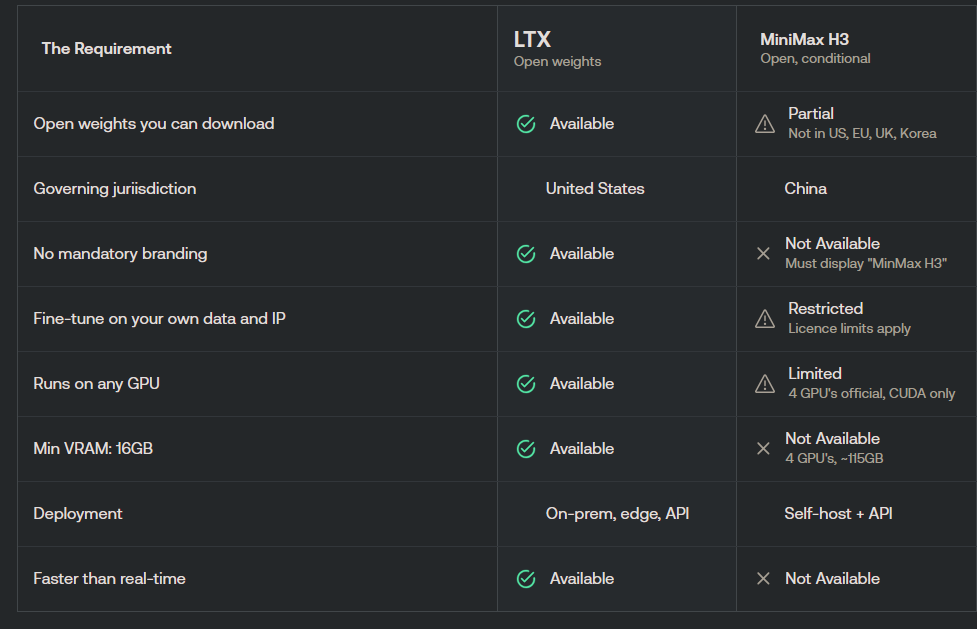This screenshot has width=977, height=629.
Task: Click the 4 GPU's, ~115GB note
Action: 834,458
